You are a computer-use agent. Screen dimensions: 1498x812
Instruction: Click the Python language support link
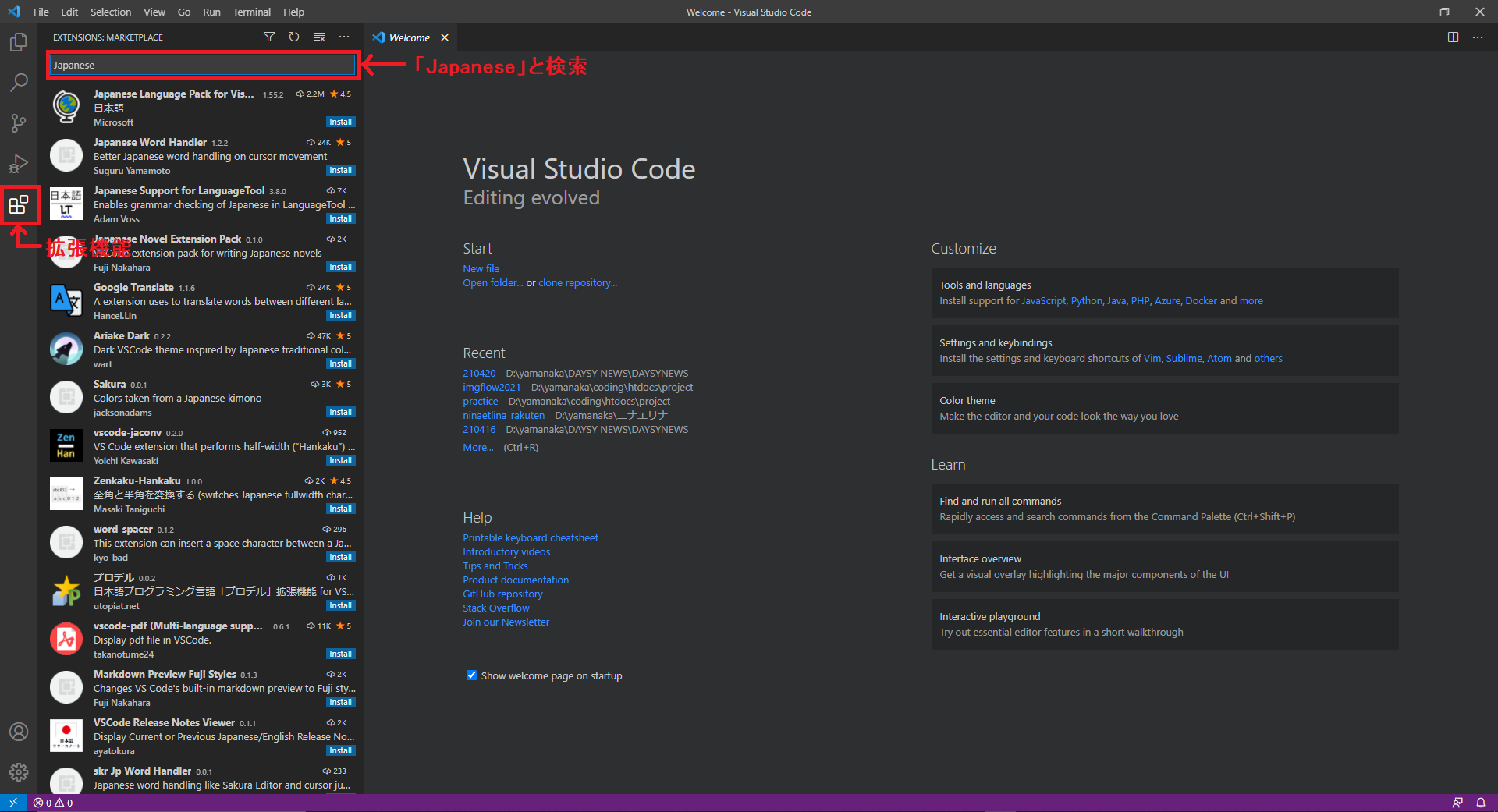(1086, 300)
